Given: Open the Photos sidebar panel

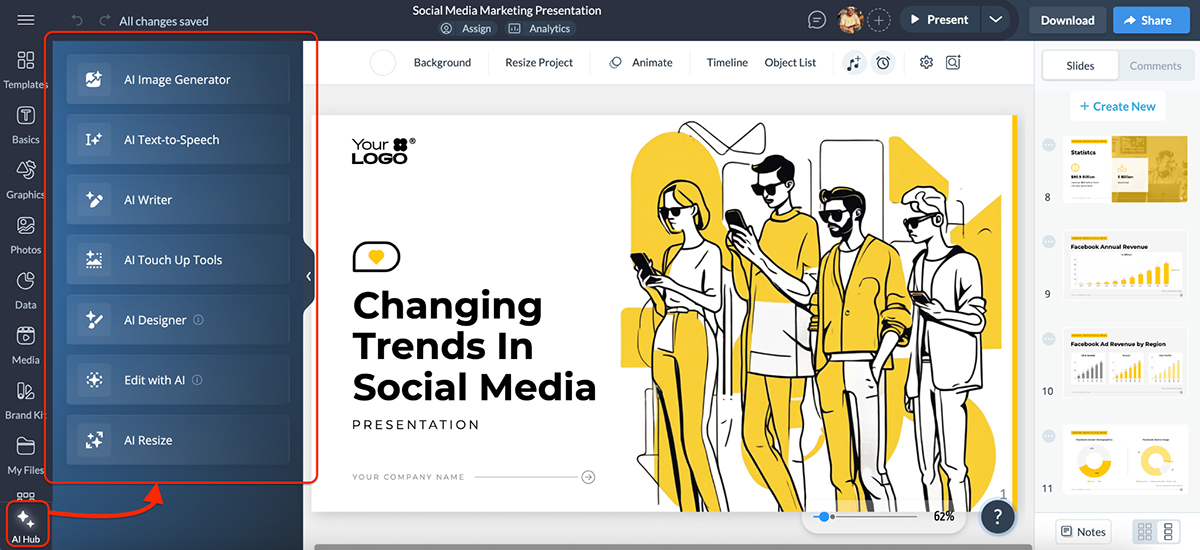Looking at the screenshot, I should coord(26,235).
